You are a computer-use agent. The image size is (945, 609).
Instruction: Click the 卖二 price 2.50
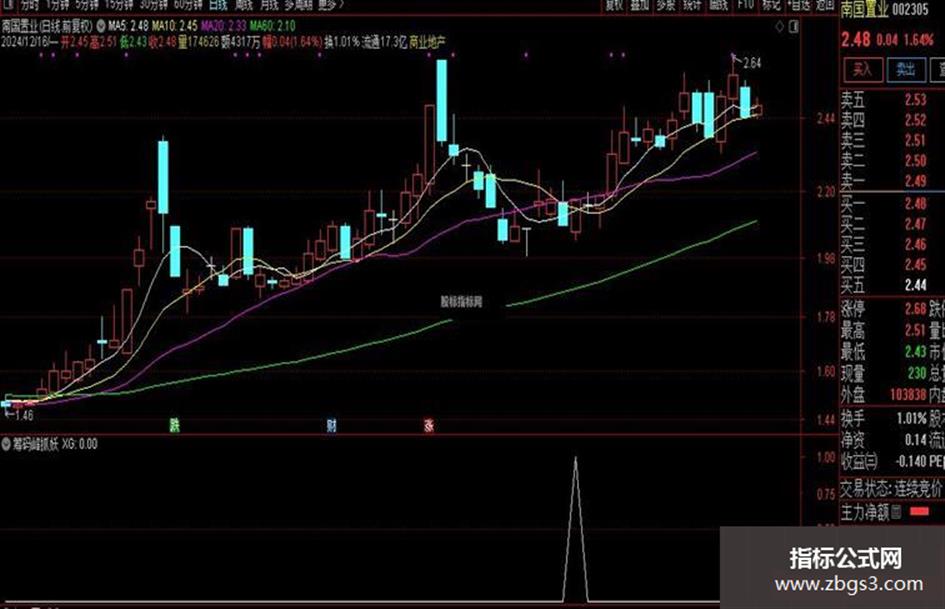coord(915,161)
